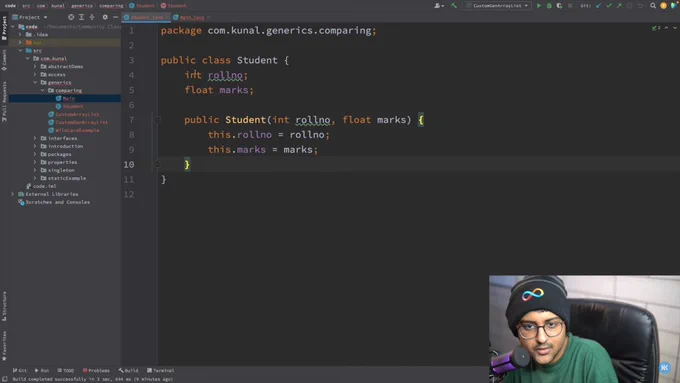Image resolution: width=680 pixels, height=383 pixels.
Task: Expand External Libraries node
Action: point(13,194)
